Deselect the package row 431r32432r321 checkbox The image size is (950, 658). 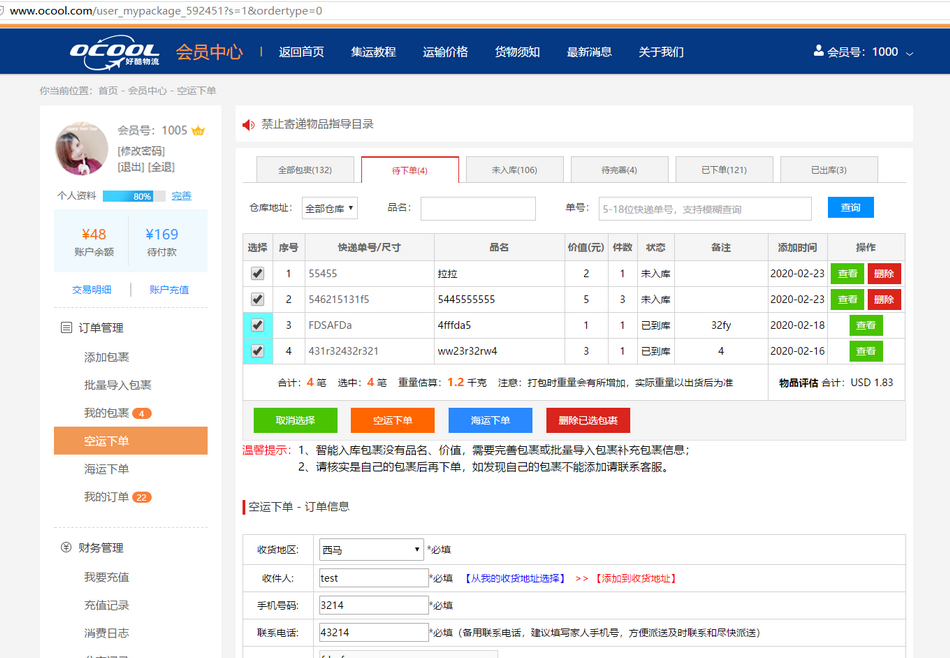(257, 351)
